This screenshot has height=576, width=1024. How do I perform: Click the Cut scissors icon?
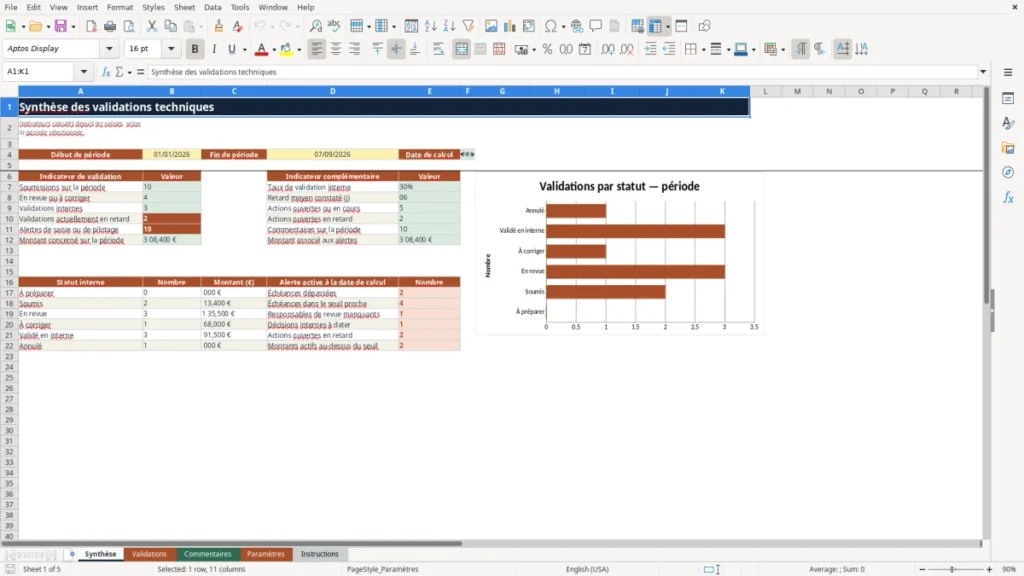pyautogui.click(x=152, y=26)
